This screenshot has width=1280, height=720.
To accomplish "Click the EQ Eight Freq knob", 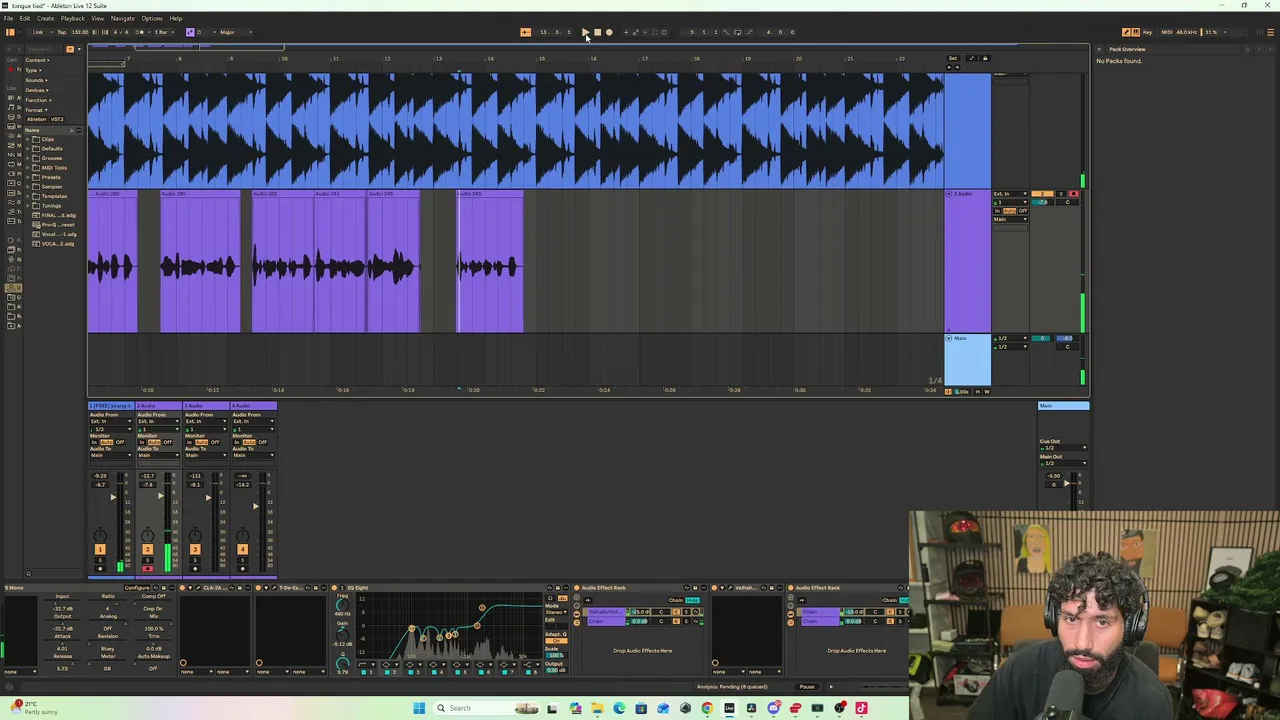I will click(342, 604).
